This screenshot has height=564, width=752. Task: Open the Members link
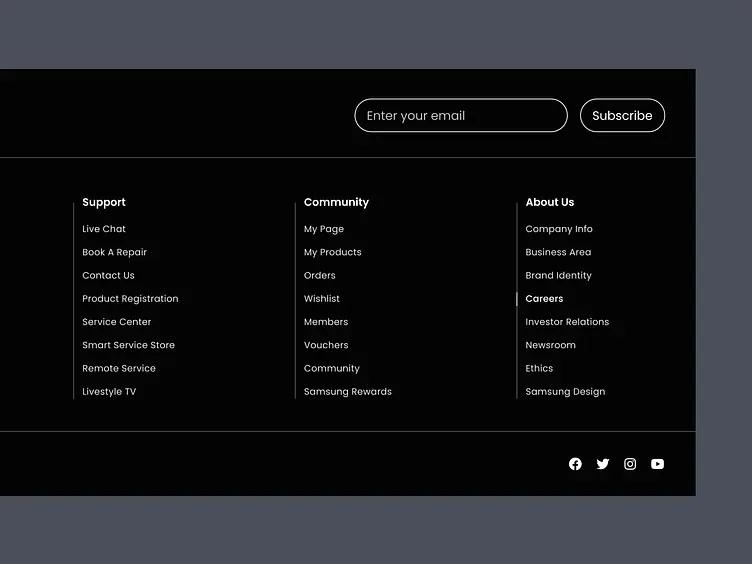326,322
